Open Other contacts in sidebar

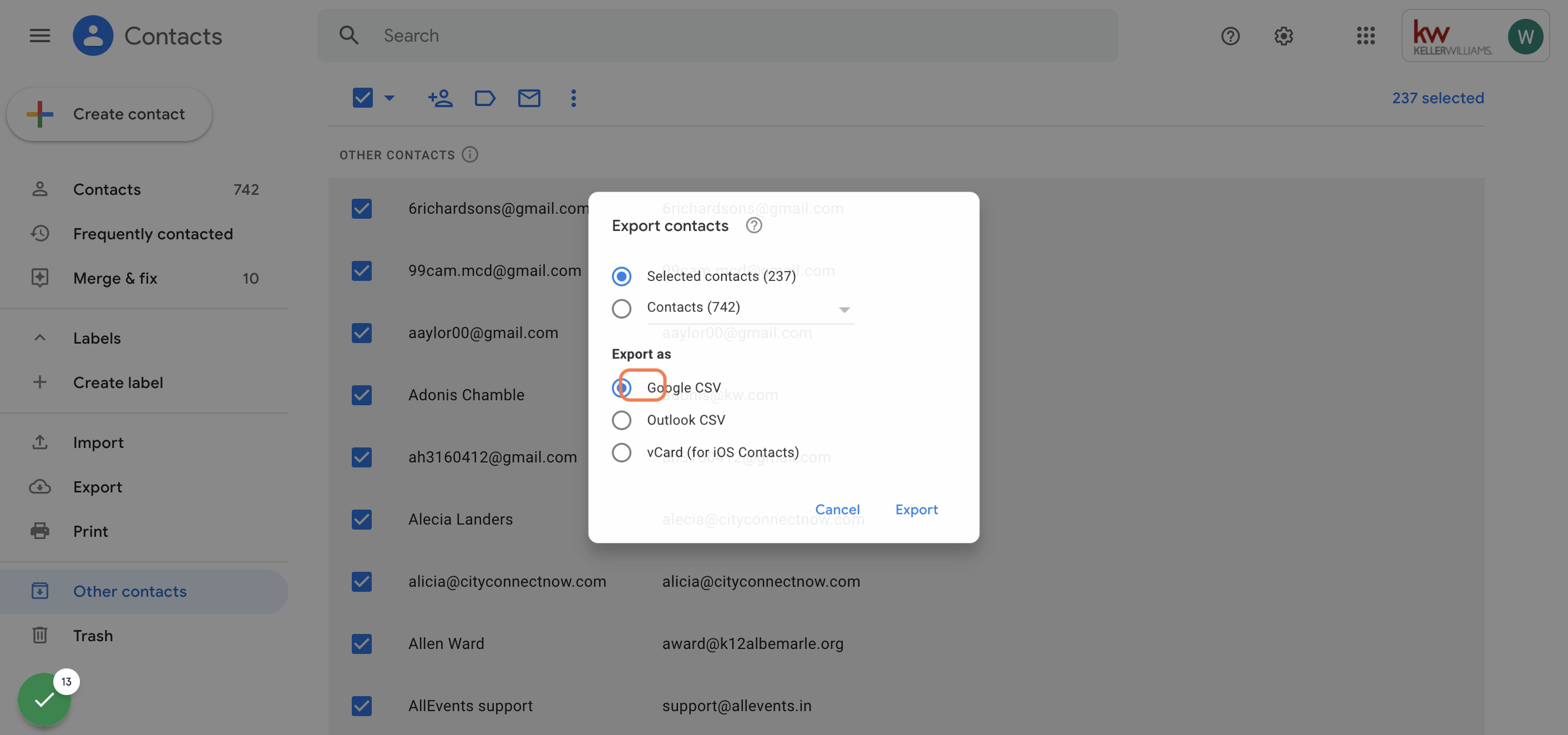coord(144,591)
